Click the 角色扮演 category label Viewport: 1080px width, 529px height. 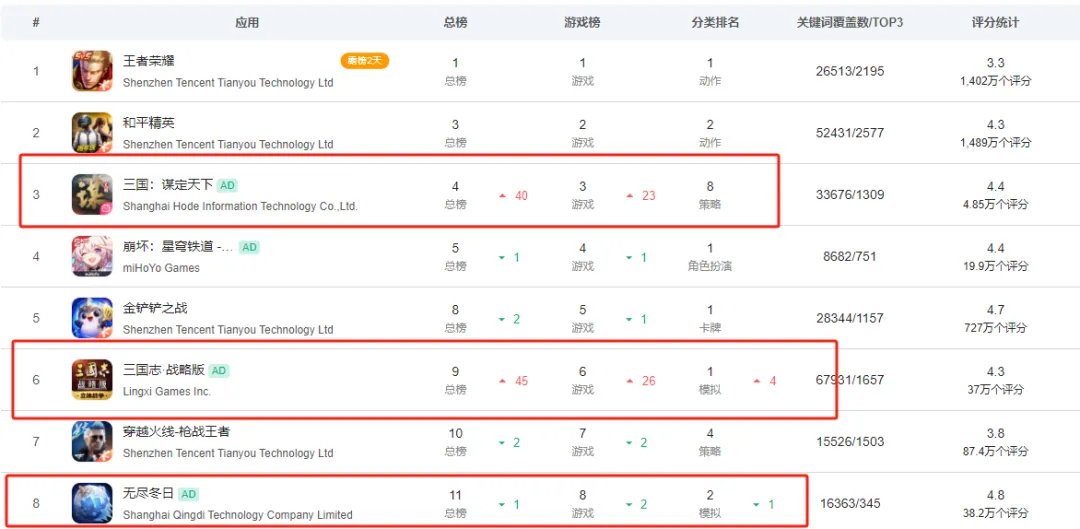(710, 266)
